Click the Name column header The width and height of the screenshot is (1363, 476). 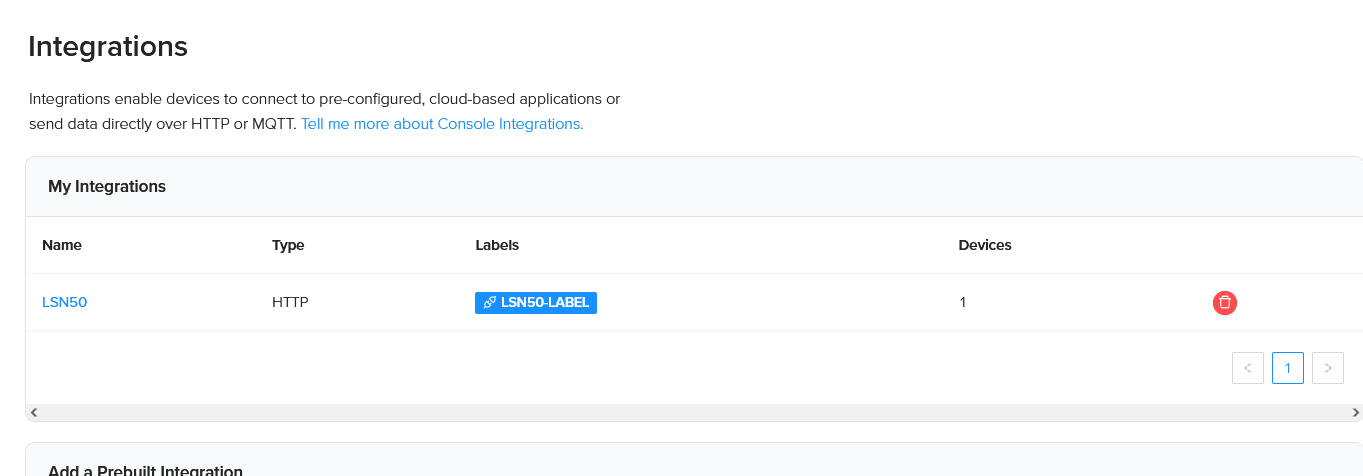pyautogui.click(x=62, y=245)
